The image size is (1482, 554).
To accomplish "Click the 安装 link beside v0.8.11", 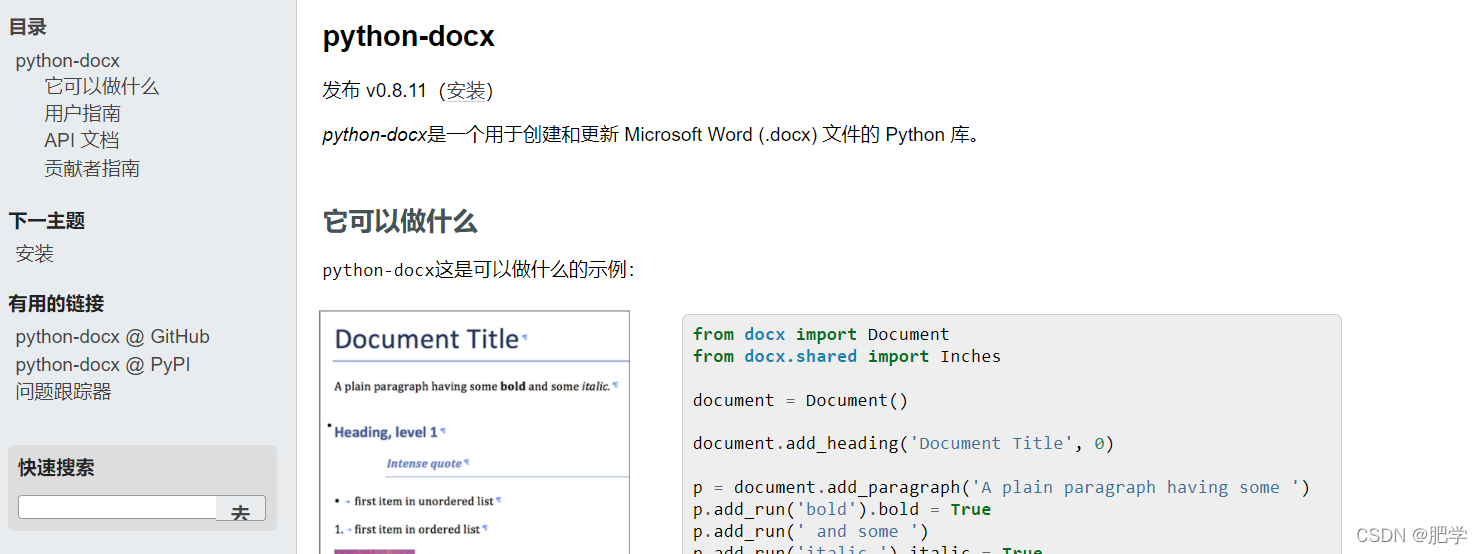I will 466,91.
